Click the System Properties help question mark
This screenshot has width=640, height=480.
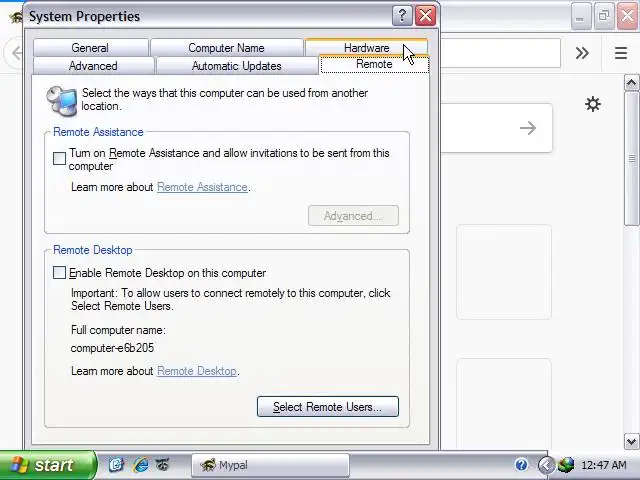(402, 16)
